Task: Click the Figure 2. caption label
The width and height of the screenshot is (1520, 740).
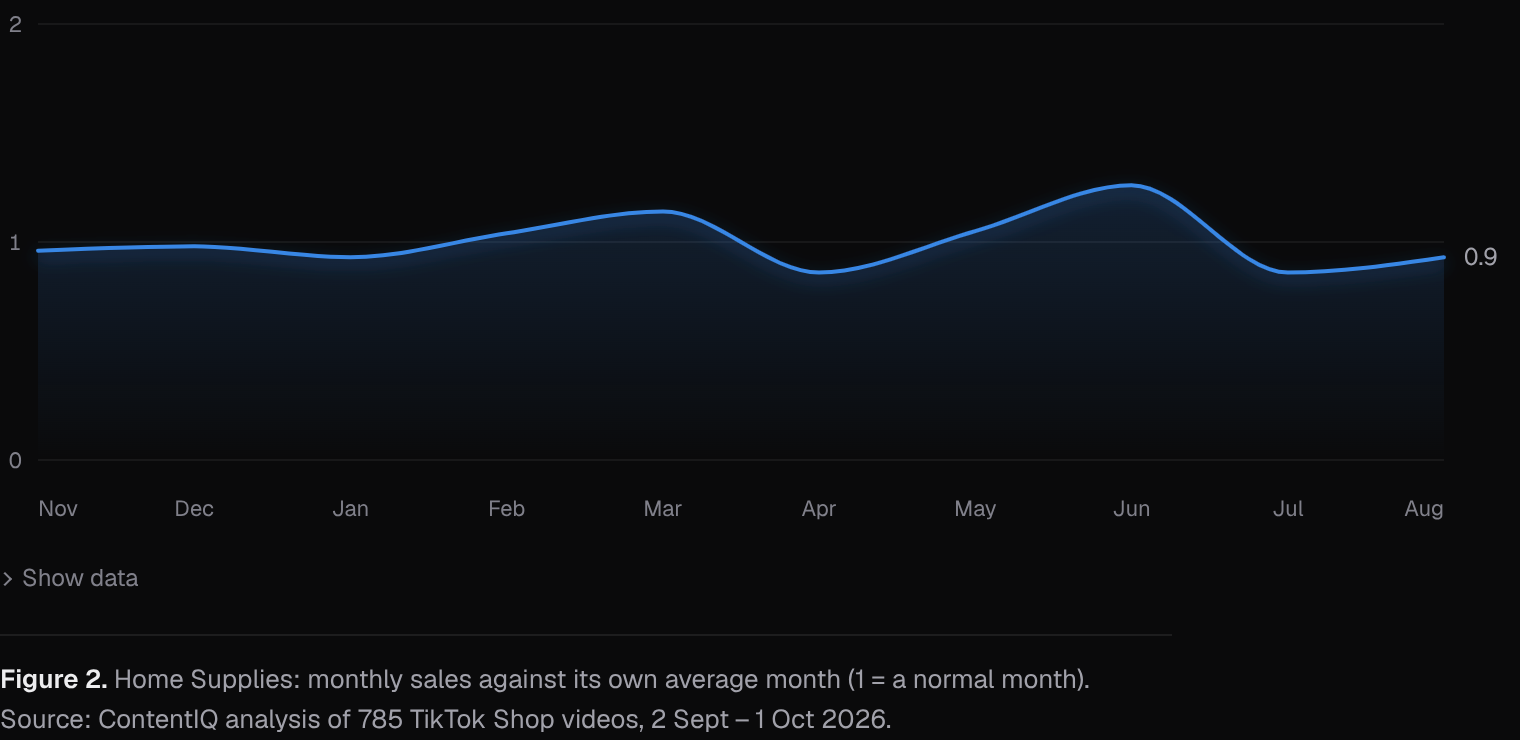Action: (54, 679)
